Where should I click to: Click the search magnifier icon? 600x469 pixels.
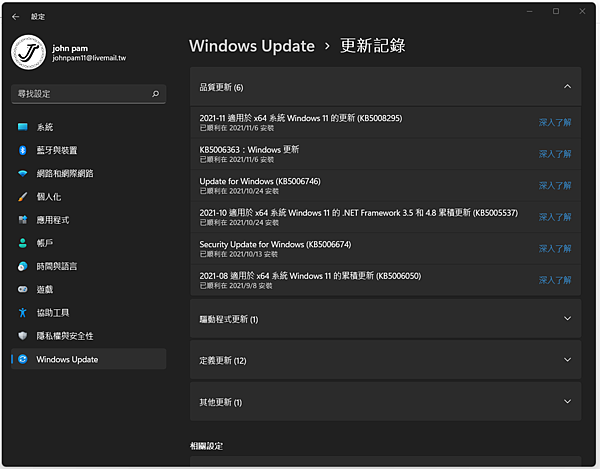155,94
